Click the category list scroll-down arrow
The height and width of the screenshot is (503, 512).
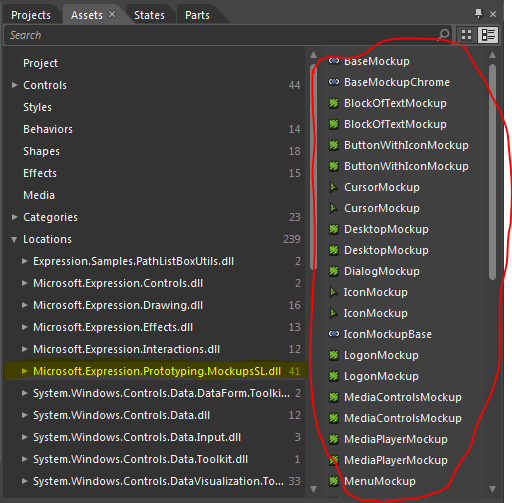tap(313, 489)
